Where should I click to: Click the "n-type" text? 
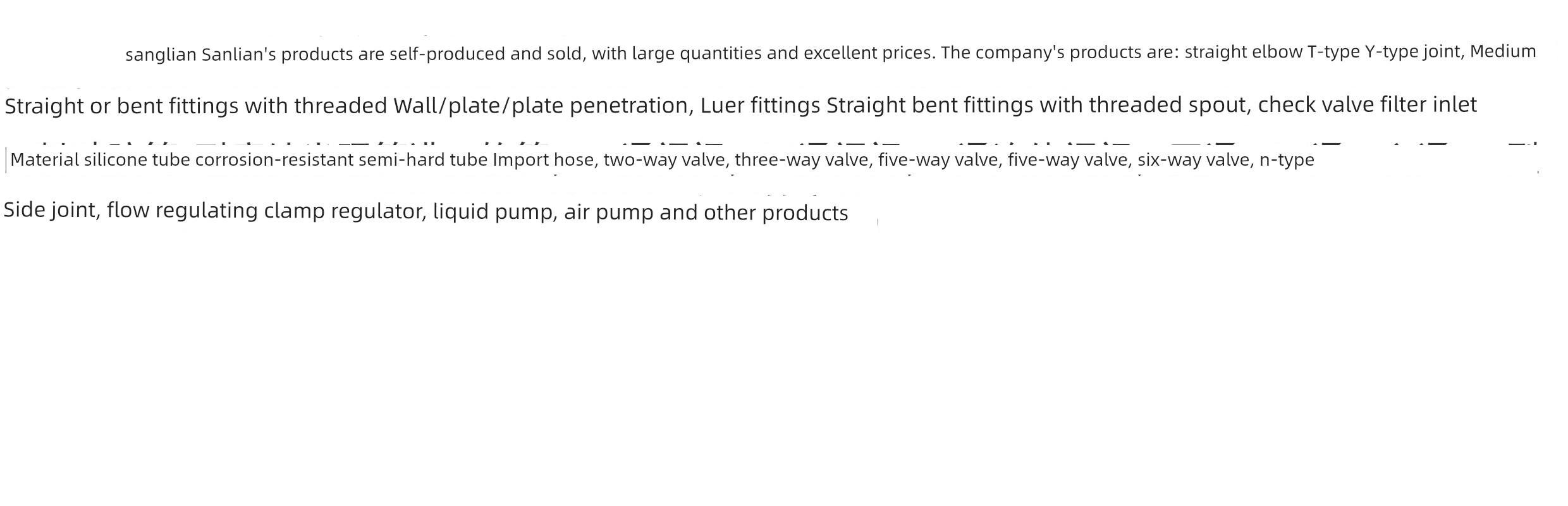pyautogui.click(x=1287, y=160)
